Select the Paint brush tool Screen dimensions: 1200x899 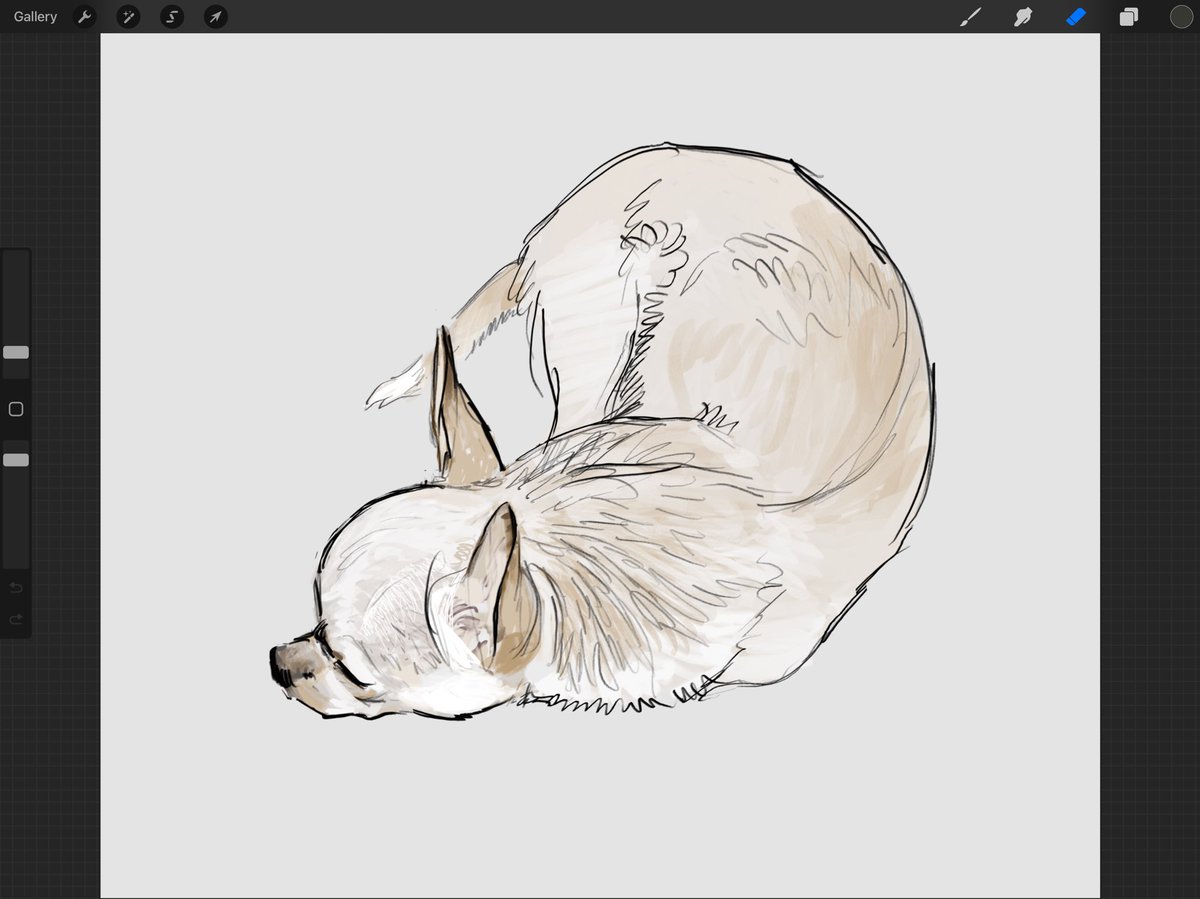pos(970,17)
